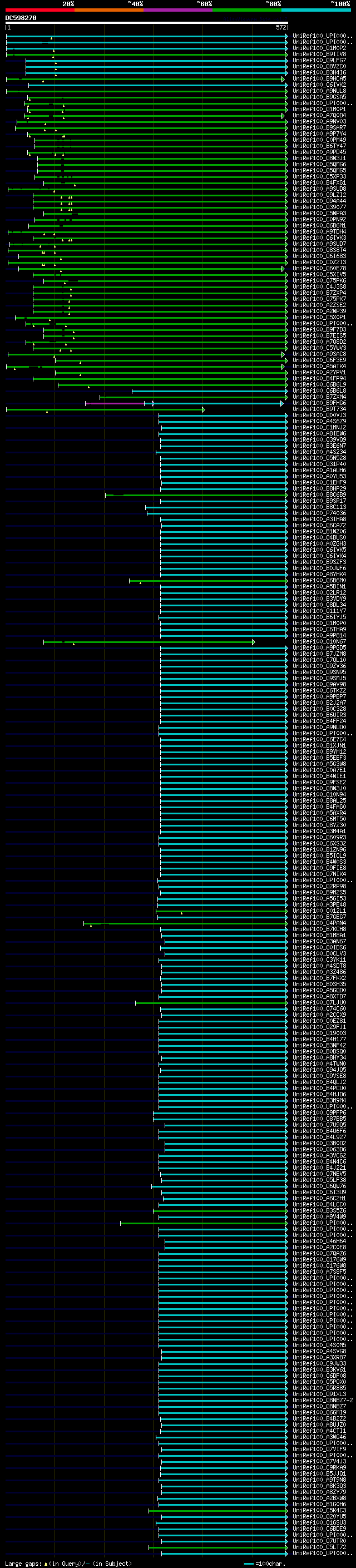Click the purple ~60% identity legend bar
Screen dimensions: 356x1568
coord(179,11)
